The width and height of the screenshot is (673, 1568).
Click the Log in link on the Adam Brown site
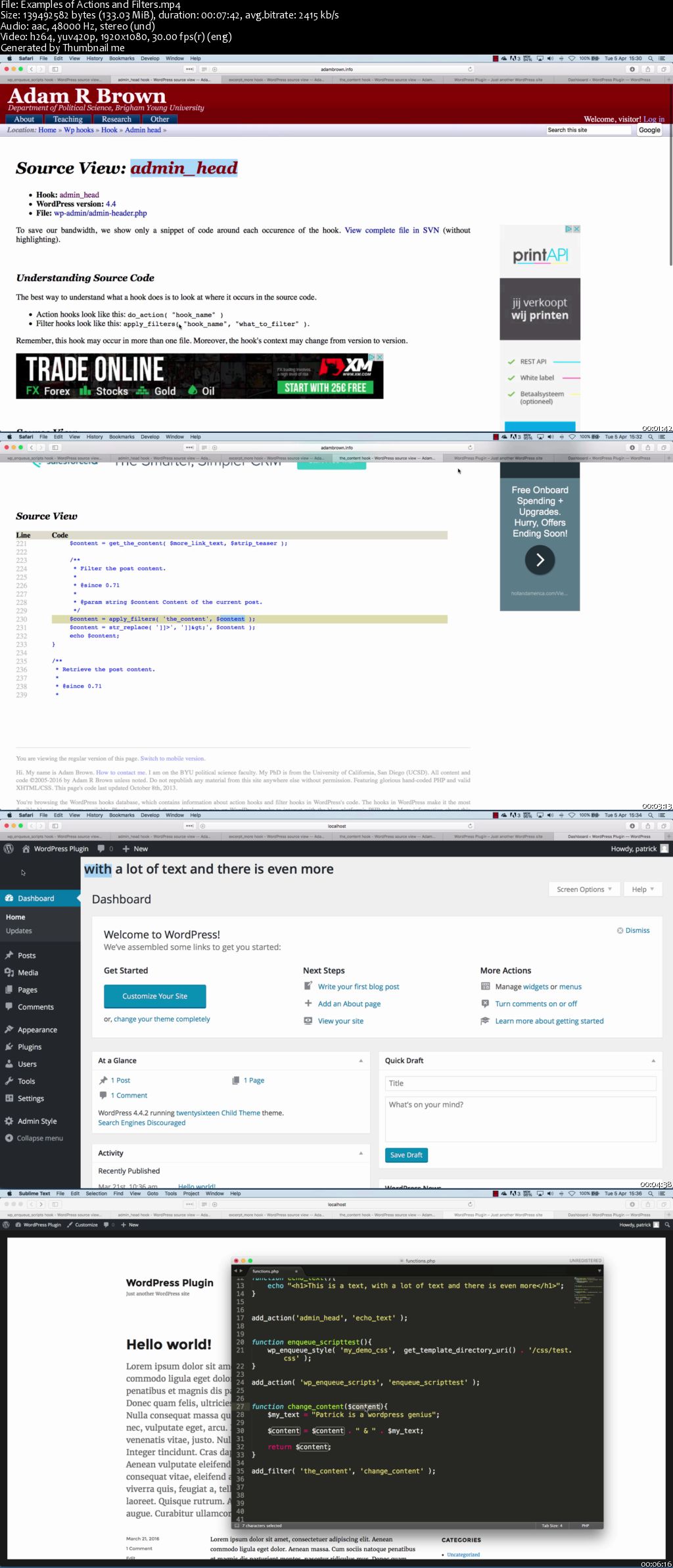654,119
